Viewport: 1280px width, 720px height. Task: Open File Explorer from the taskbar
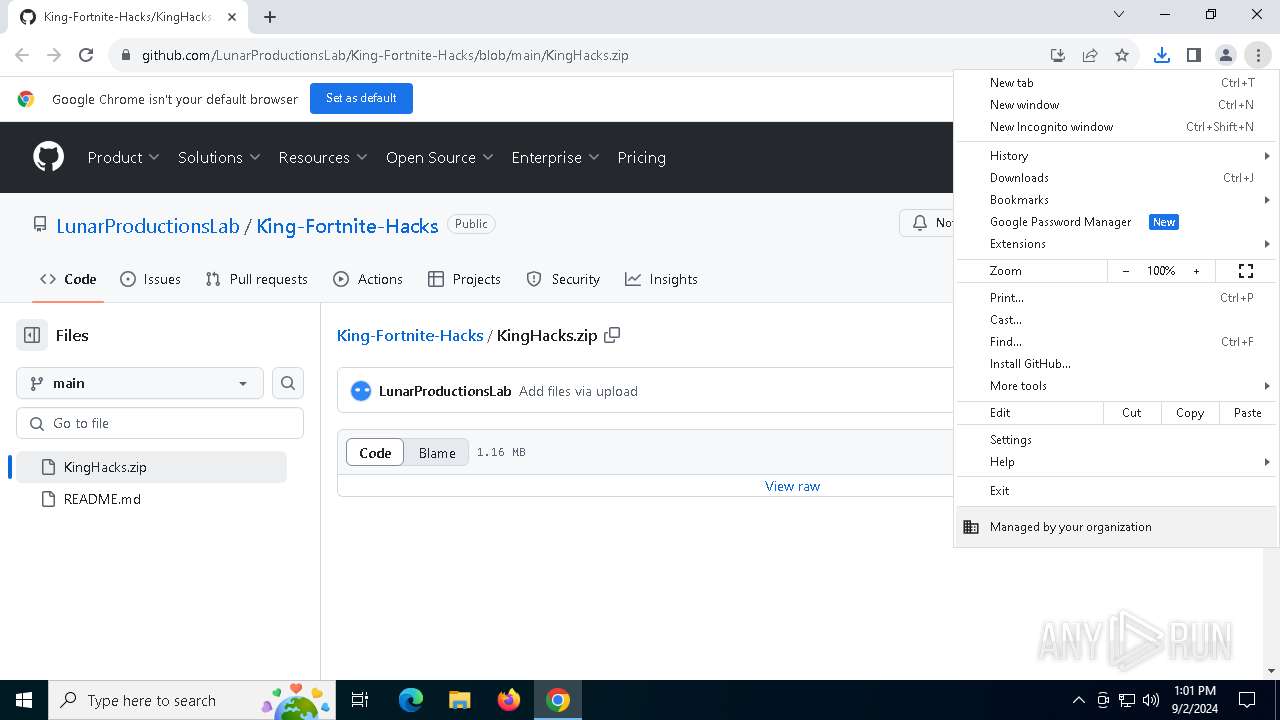click(459, 700)
